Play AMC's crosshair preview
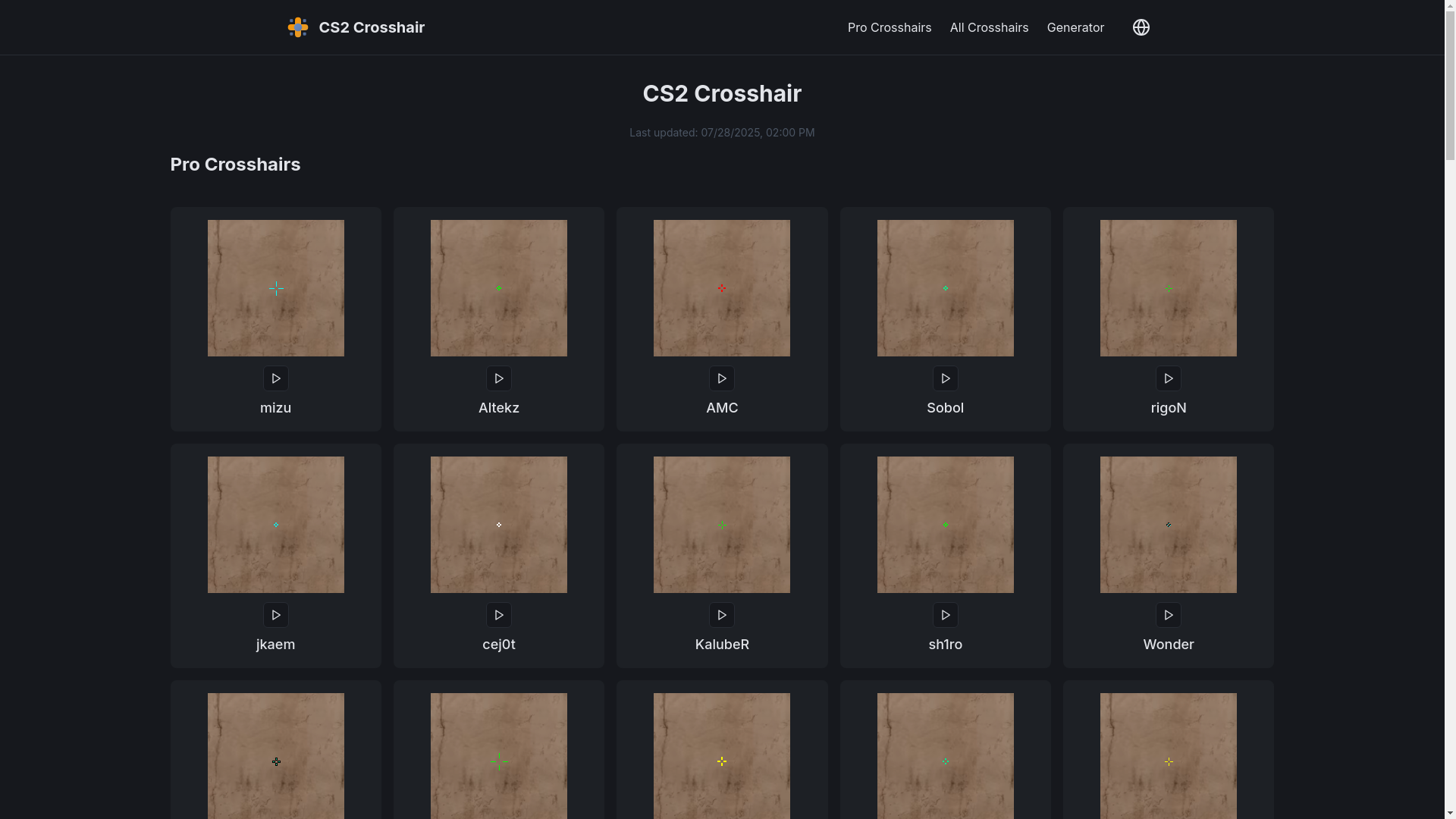The height and width of the screenshot is (819, 1456). (x=722, y=378)
